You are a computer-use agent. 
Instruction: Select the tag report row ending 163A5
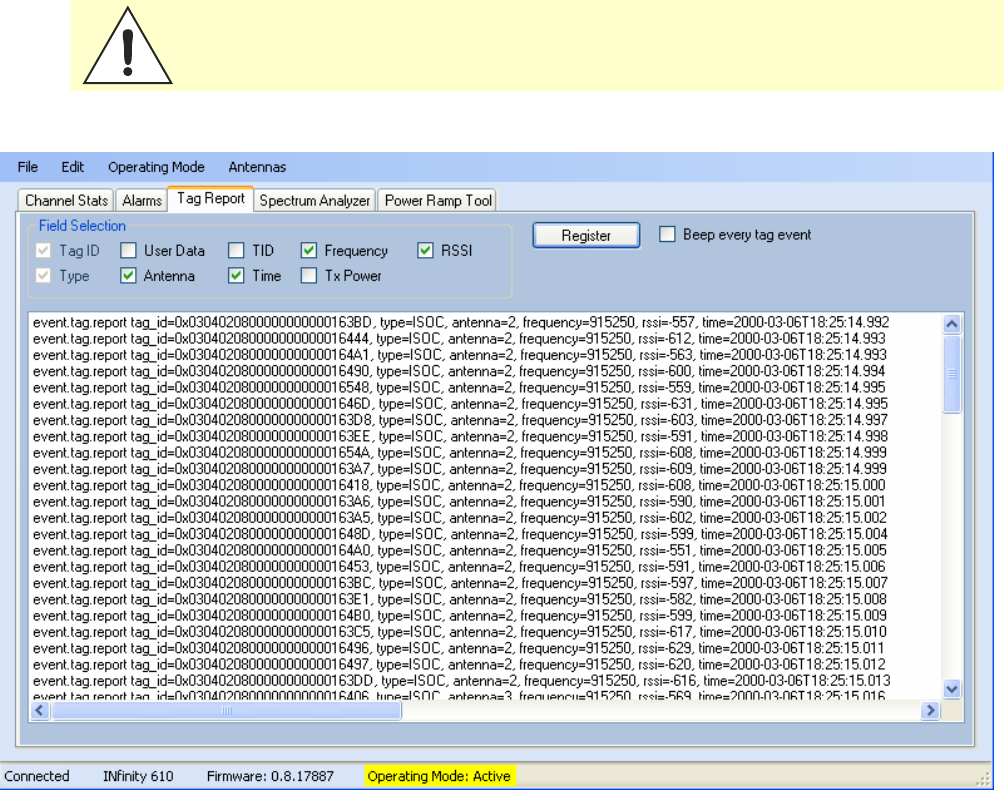460,518
